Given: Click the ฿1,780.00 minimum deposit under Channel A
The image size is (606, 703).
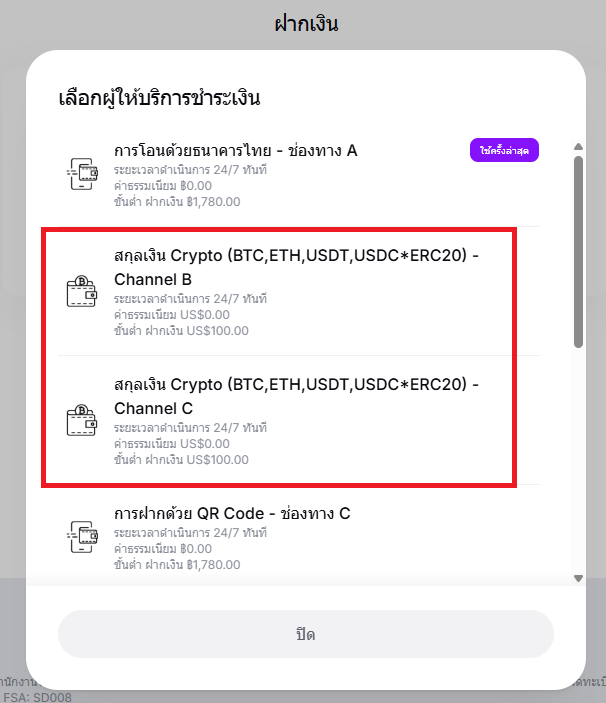Looking at the screenshot, I should (176, 203).
